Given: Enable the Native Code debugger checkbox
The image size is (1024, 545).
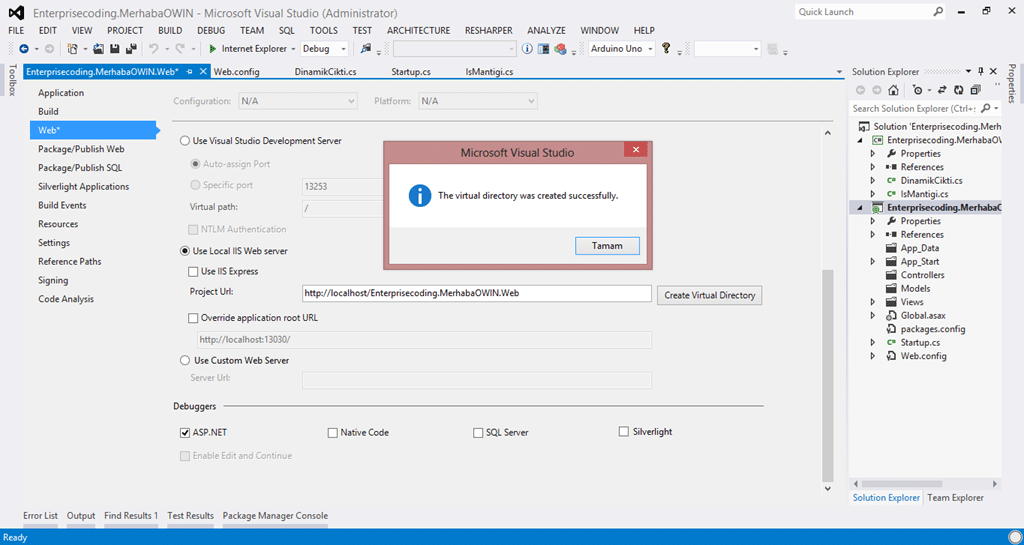Looking at the screenshot, I should click(x=332, y=433).
